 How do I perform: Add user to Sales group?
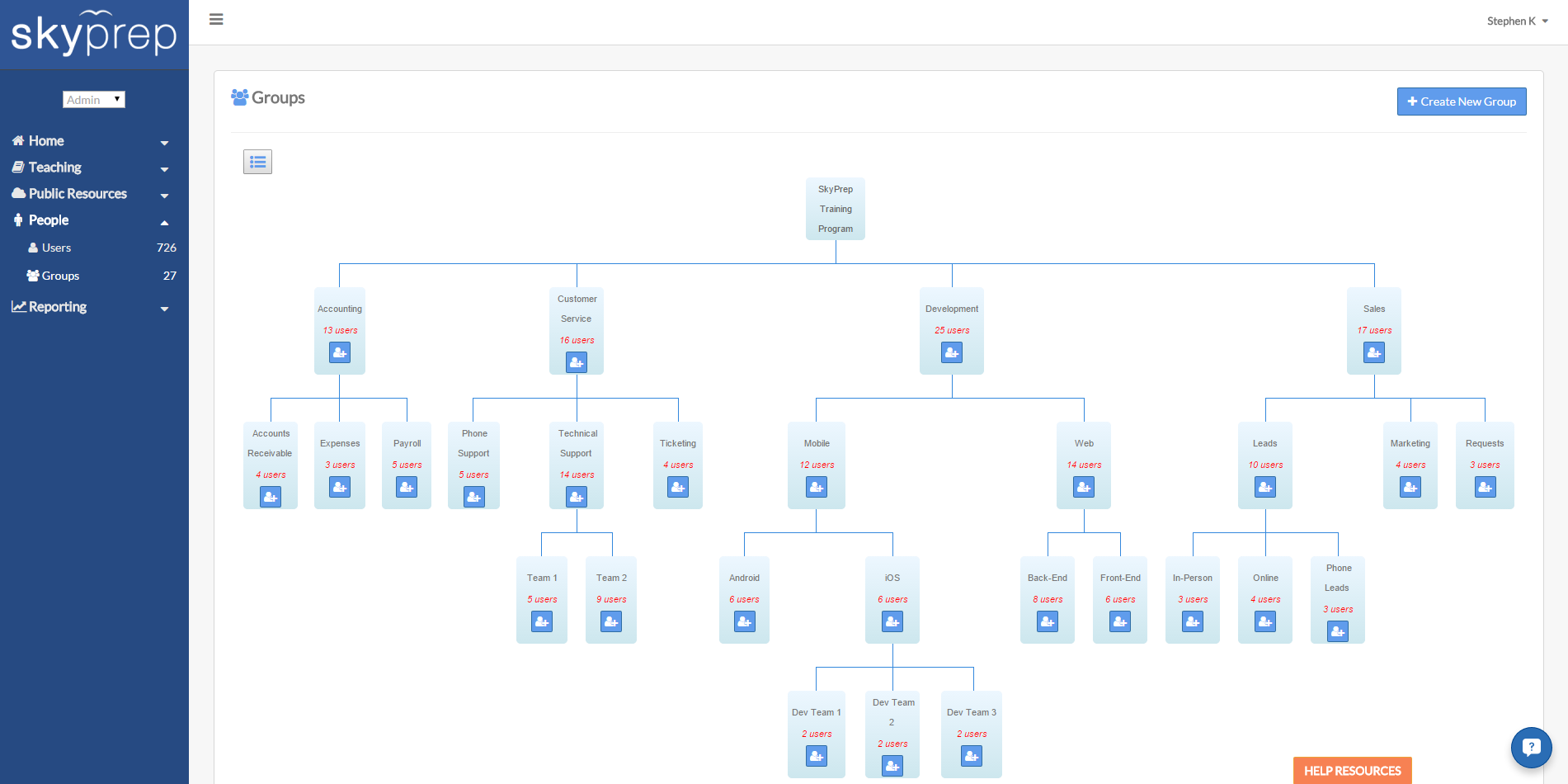1374,353
